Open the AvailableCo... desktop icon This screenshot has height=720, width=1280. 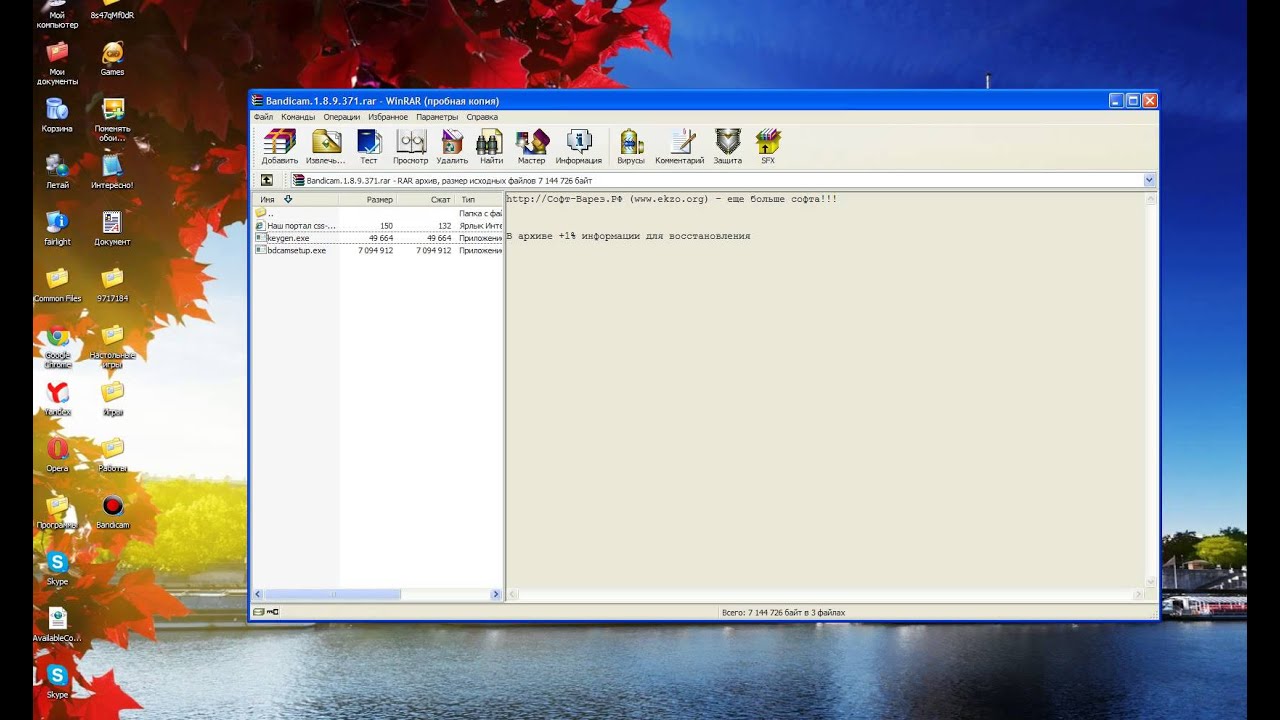pos(57,625)
